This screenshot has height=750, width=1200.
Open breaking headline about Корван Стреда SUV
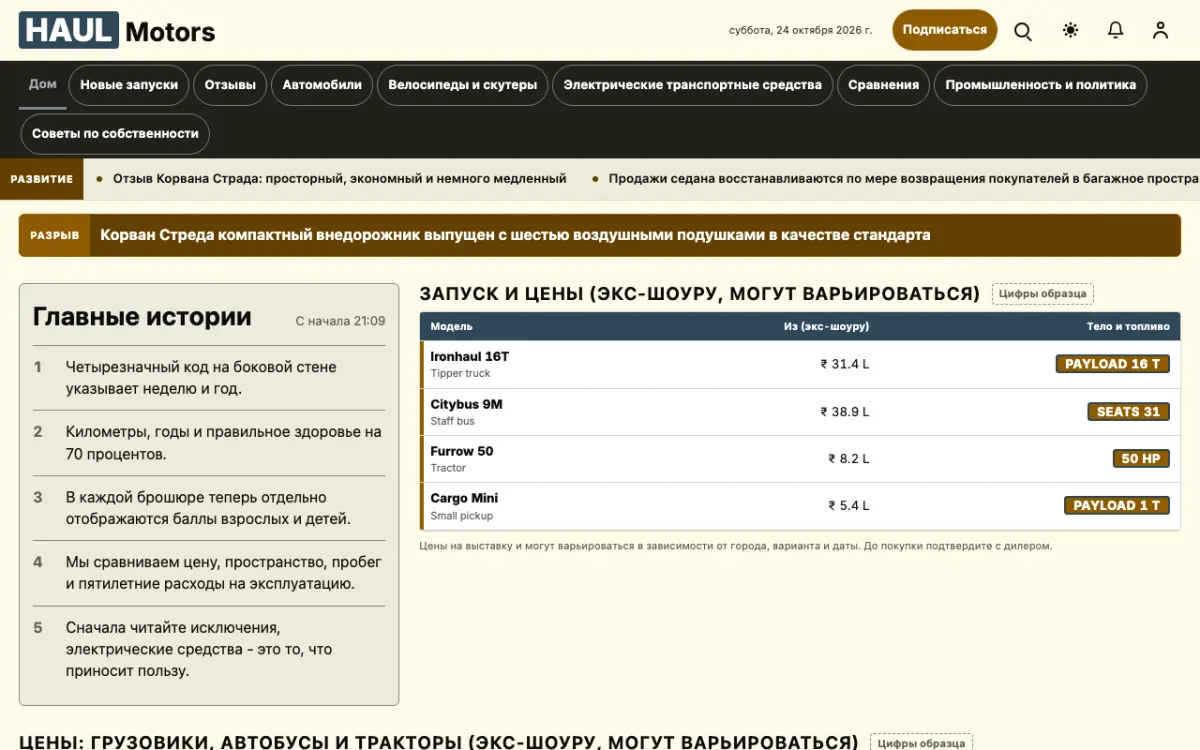click(515, 235)
